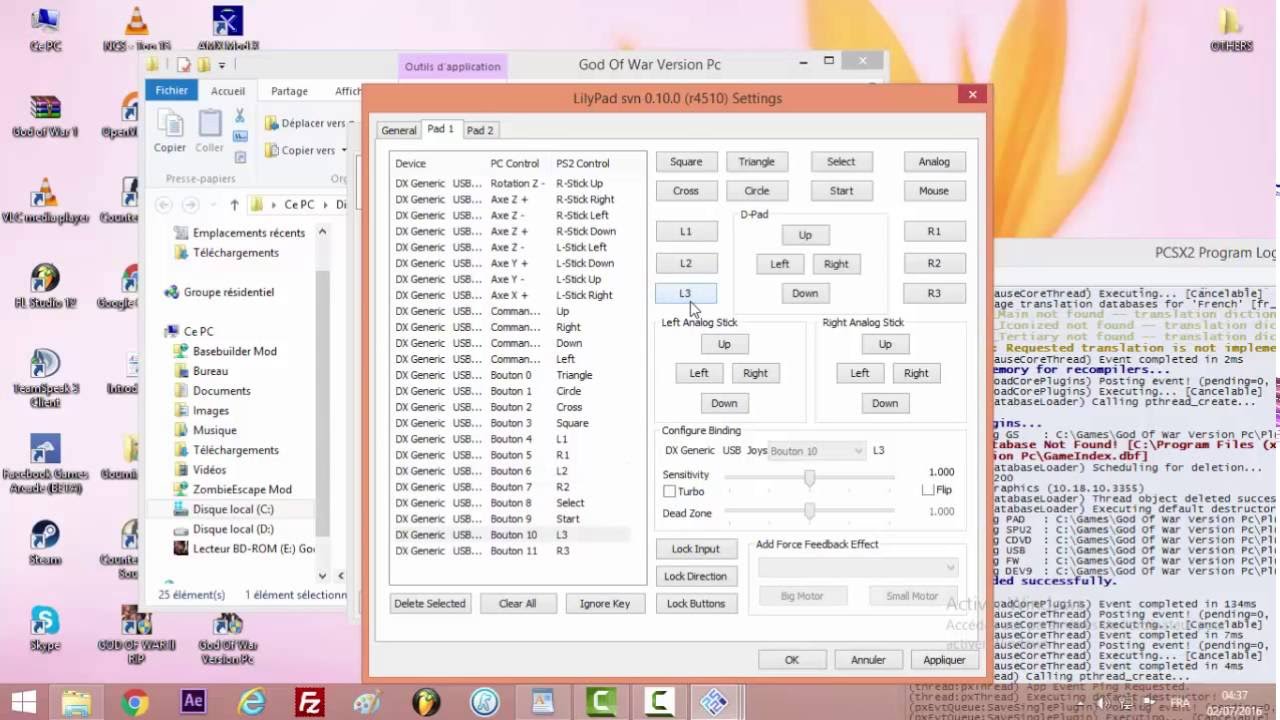1280x720 pixels.
Task: Switch to the General tab
Action: (x=398, y=130)
